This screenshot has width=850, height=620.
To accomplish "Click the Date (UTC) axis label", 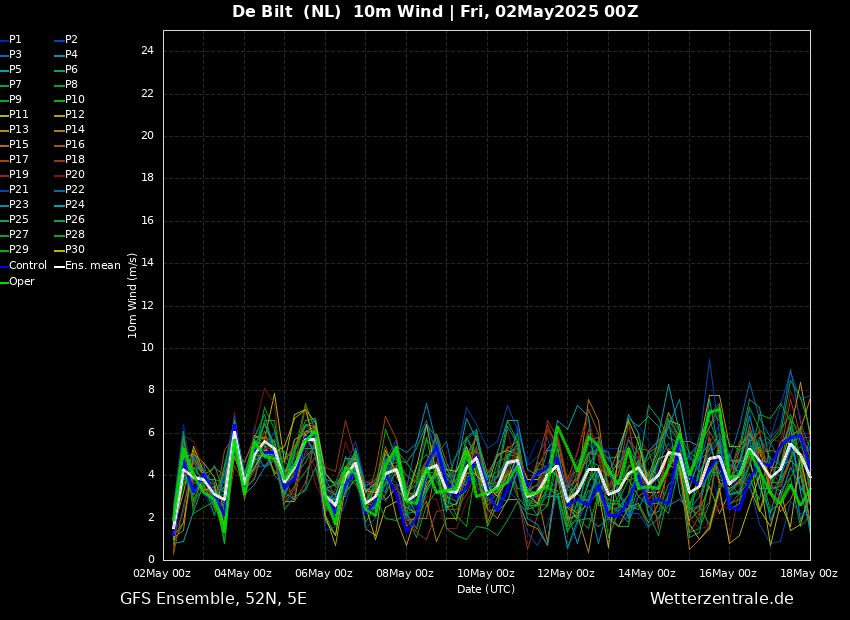I will [x=486, y=589].
